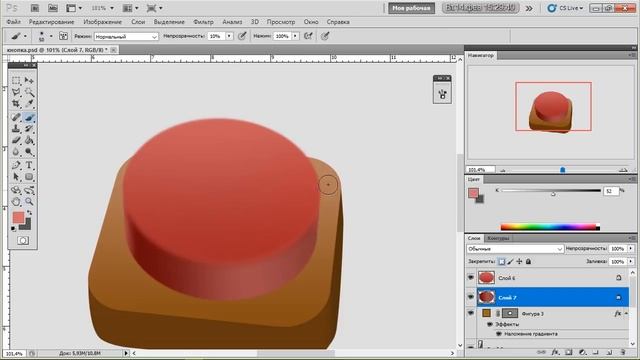Select the Zoom tool in toolbox
The image size is (640, 360).
(x=29, y=202)
